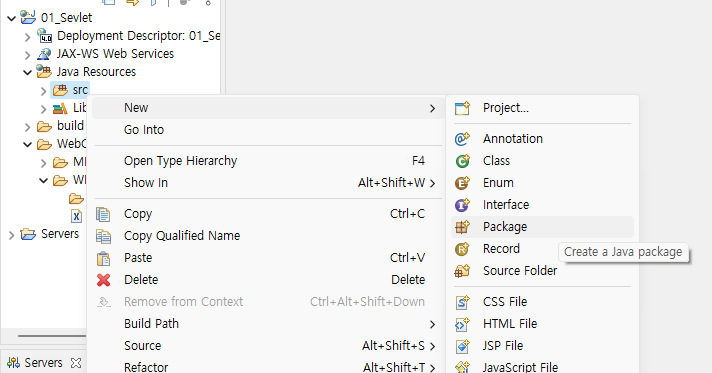Click the Record R icon

pyautogui.click(x=462, y=249)
